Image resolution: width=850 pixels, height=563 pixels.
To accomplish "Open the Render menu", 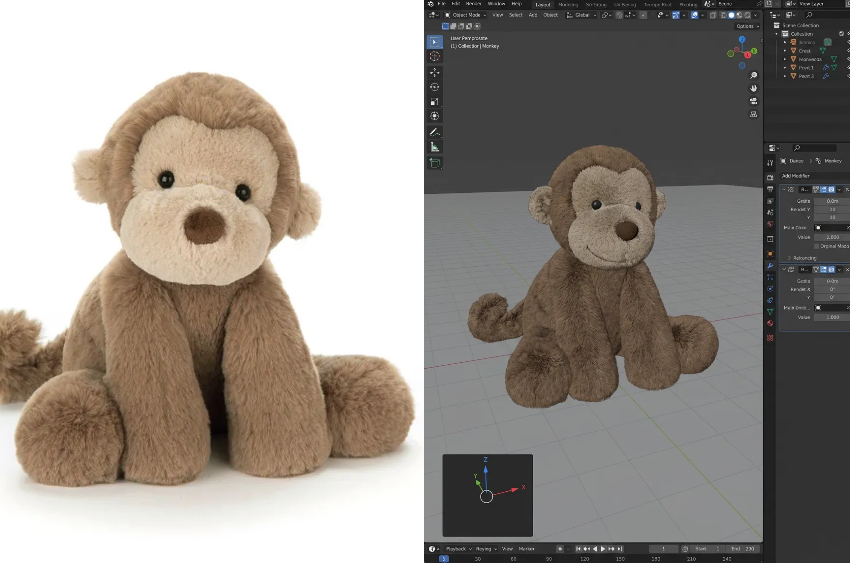I will coord(473,4).
